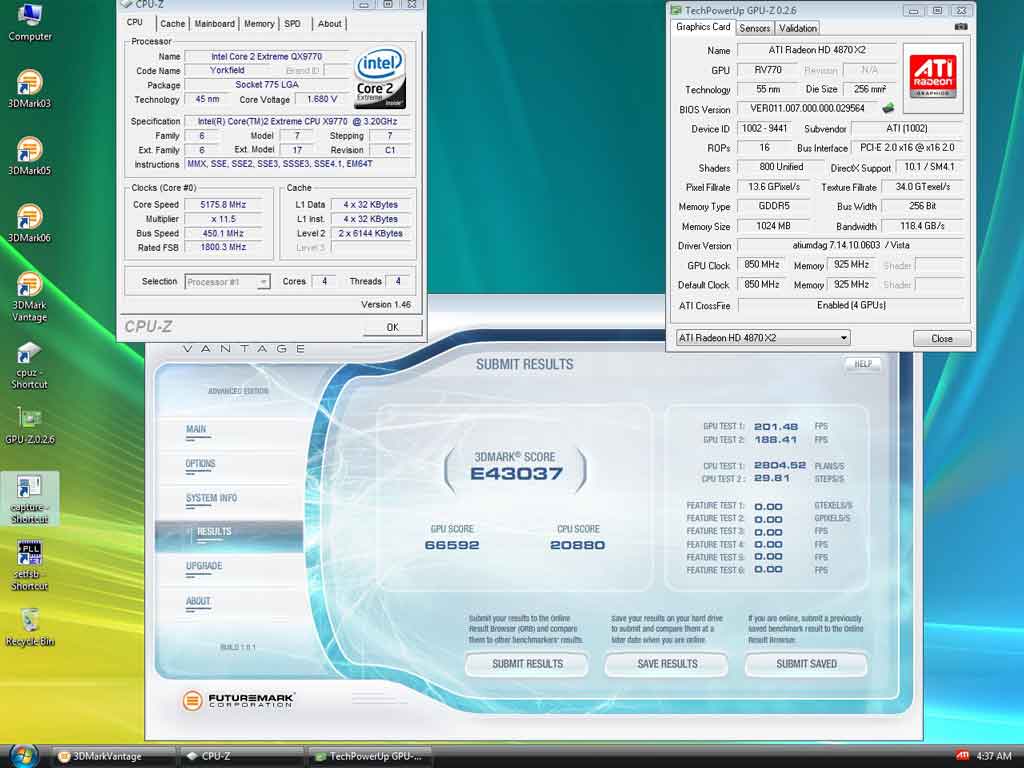Click the Intel Core 2 Extreme logo in CPU-Z
This screenshot has height=768, width=1024.
pos(380,78)
